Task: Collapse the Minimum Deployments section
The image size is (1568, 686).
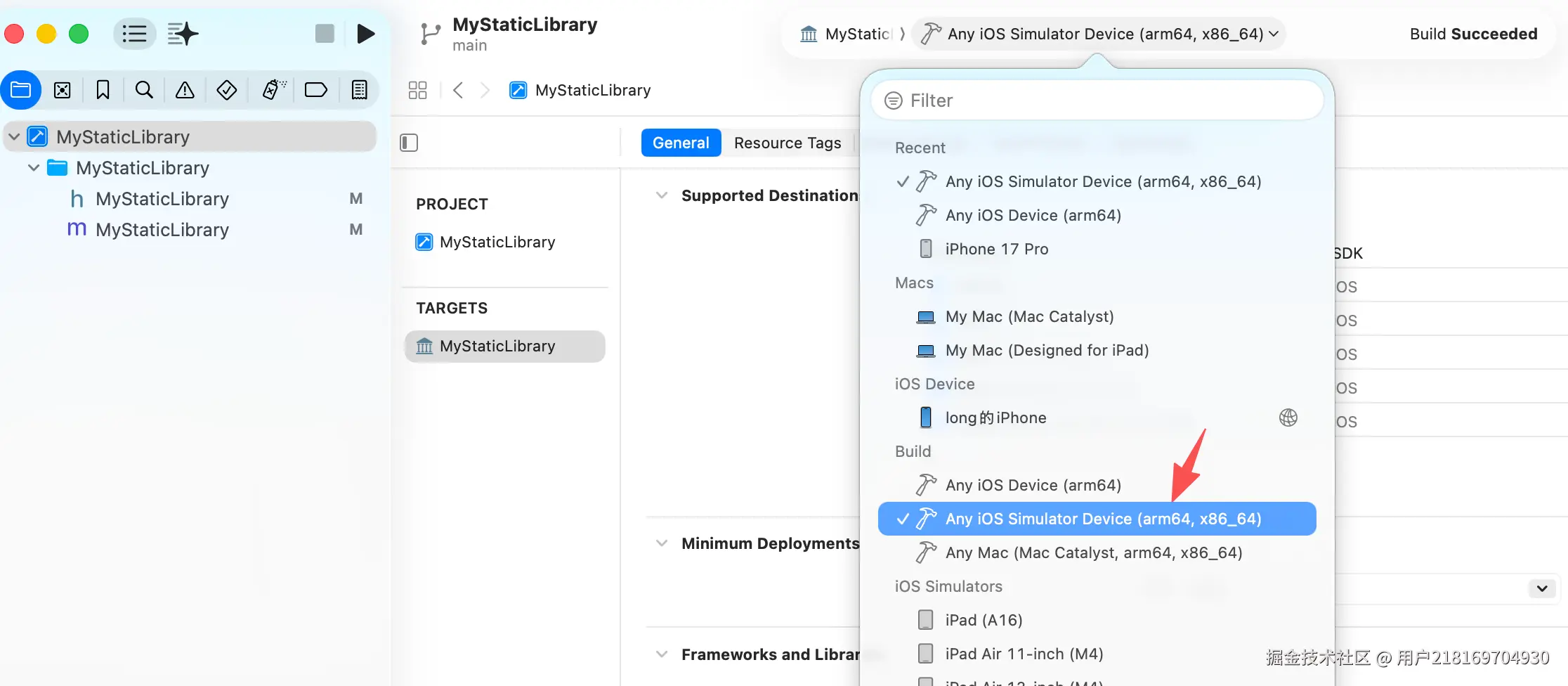Action: pyautogui.click(x=662, y=543)
